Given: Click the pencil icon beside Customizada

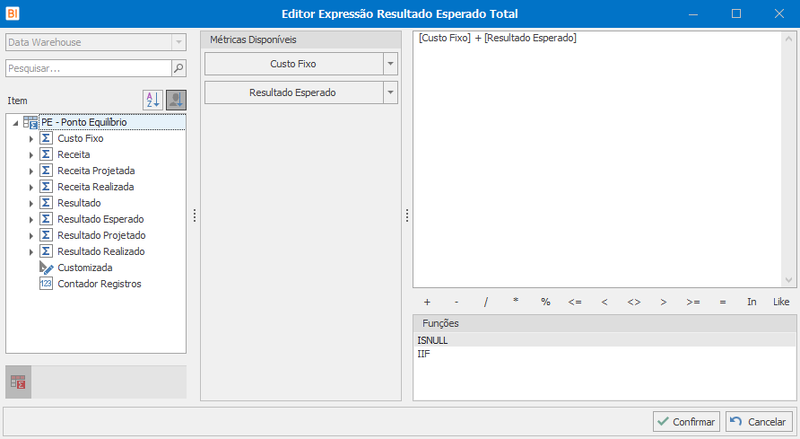Looking at the screenshot, I should [46, 267].
